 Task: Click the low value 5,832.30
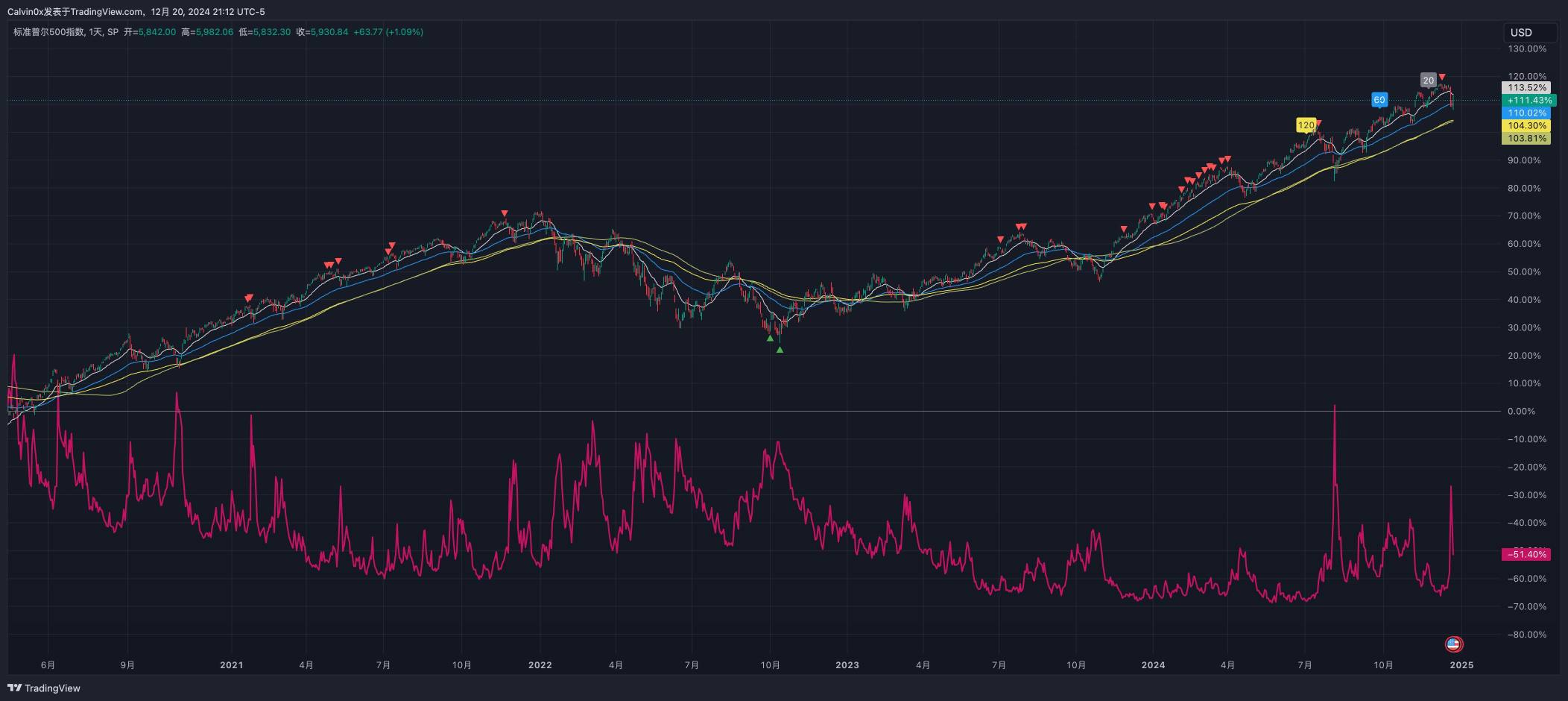tap(272, 32)
